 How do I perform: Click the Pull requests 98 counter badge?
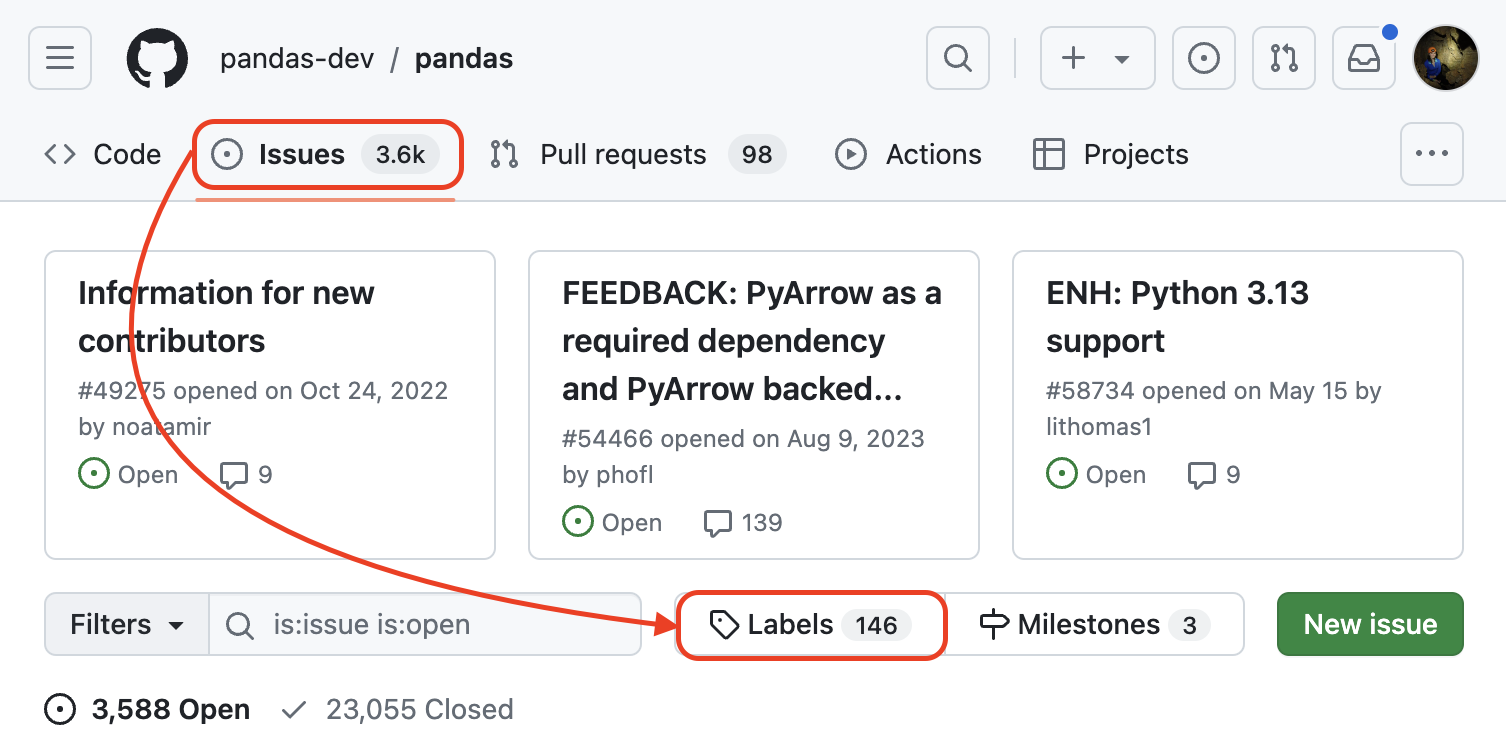tap(757, 155)
